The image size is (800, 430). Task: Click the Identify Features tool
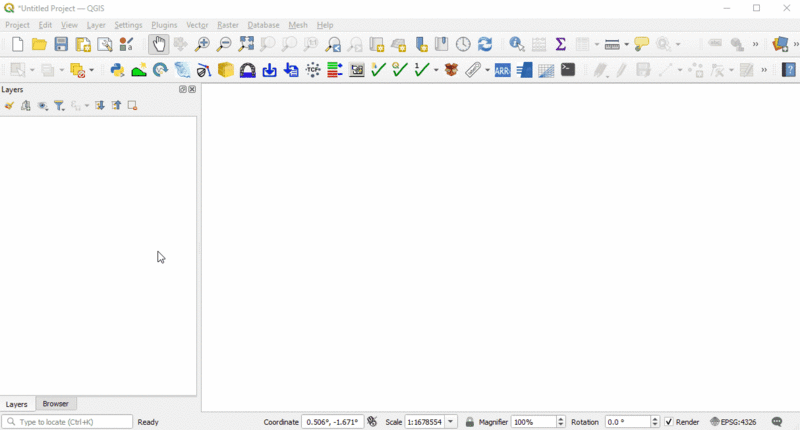[516, 44]
